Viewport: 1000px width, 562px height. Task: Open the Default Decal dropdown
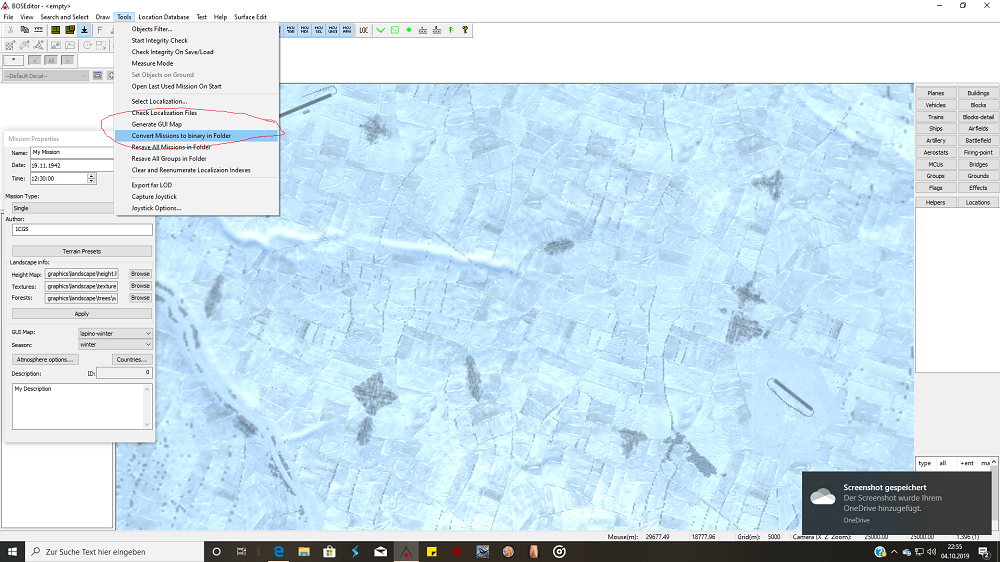(46, 75)
